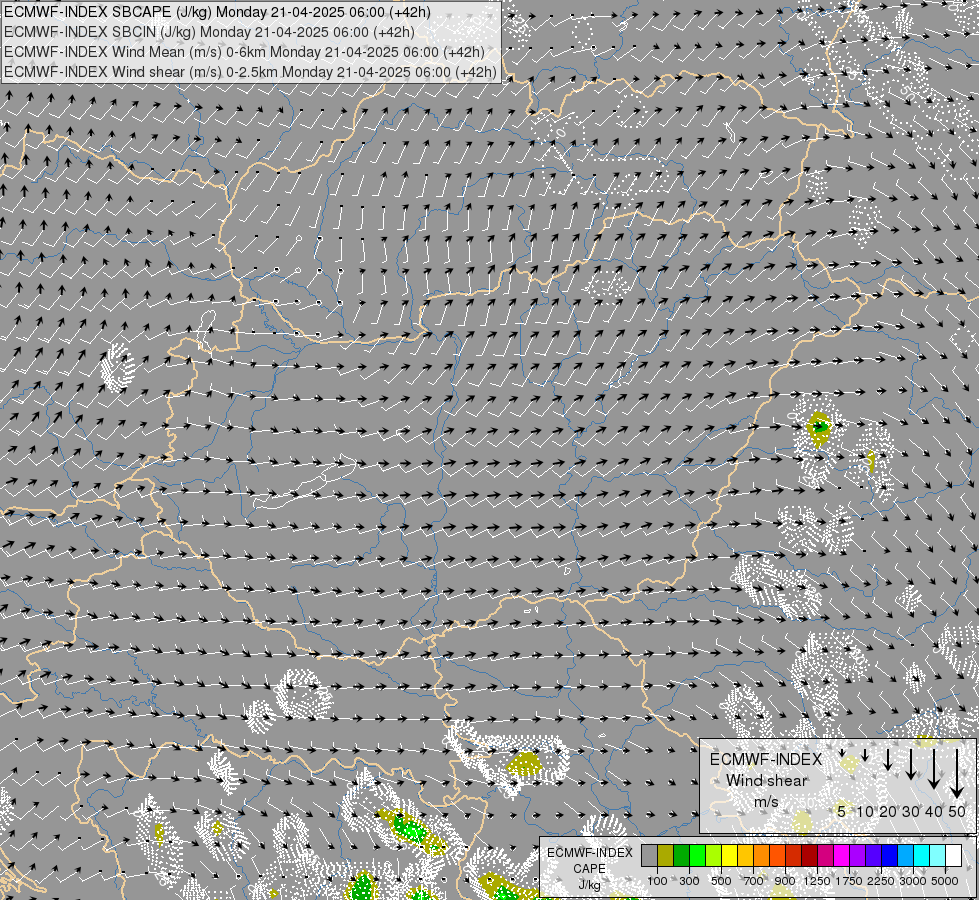Image resolution: width=979 pixels, height=900 pixels.
Task: Click the '900' CAPE scale label
Action: [x=785, y=881]
